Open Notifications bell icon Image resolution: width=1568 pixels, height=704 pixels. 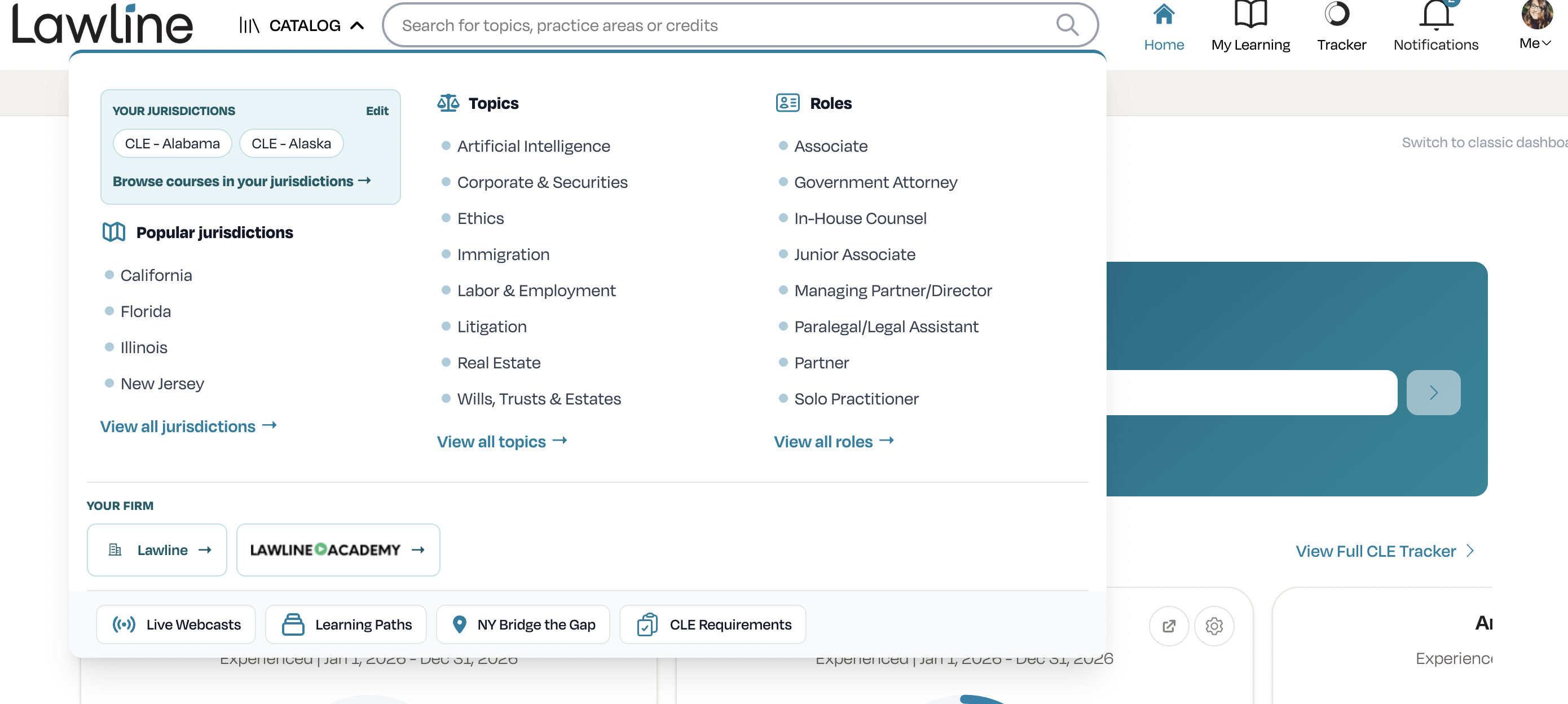[x=1435, y=15]
